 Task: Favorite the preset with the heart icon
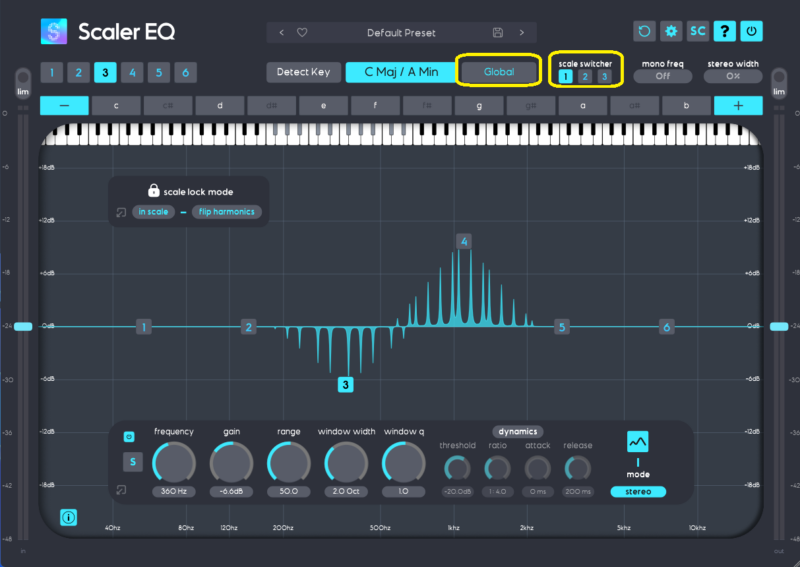click(x=302, y=33)
